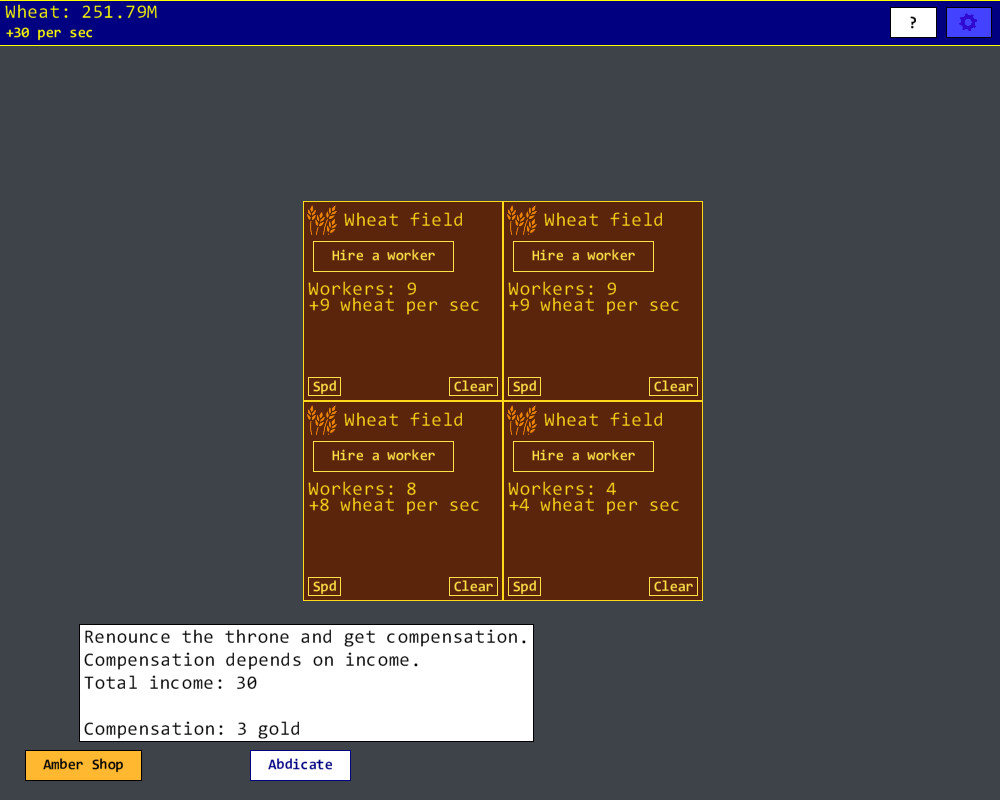1000x800 pixels.
Task: Open the Amber Shop
Action: point(83,765)
